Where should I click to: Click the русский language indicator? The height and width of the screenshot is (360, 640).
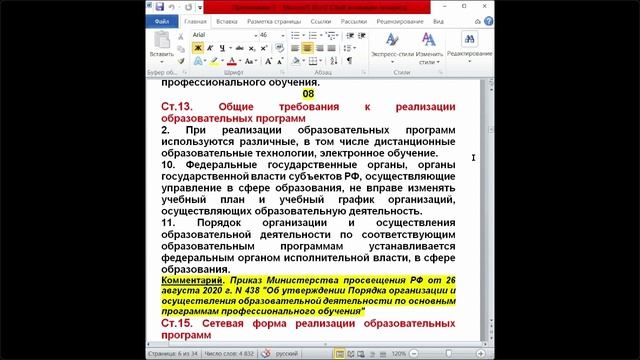[287, 353]
